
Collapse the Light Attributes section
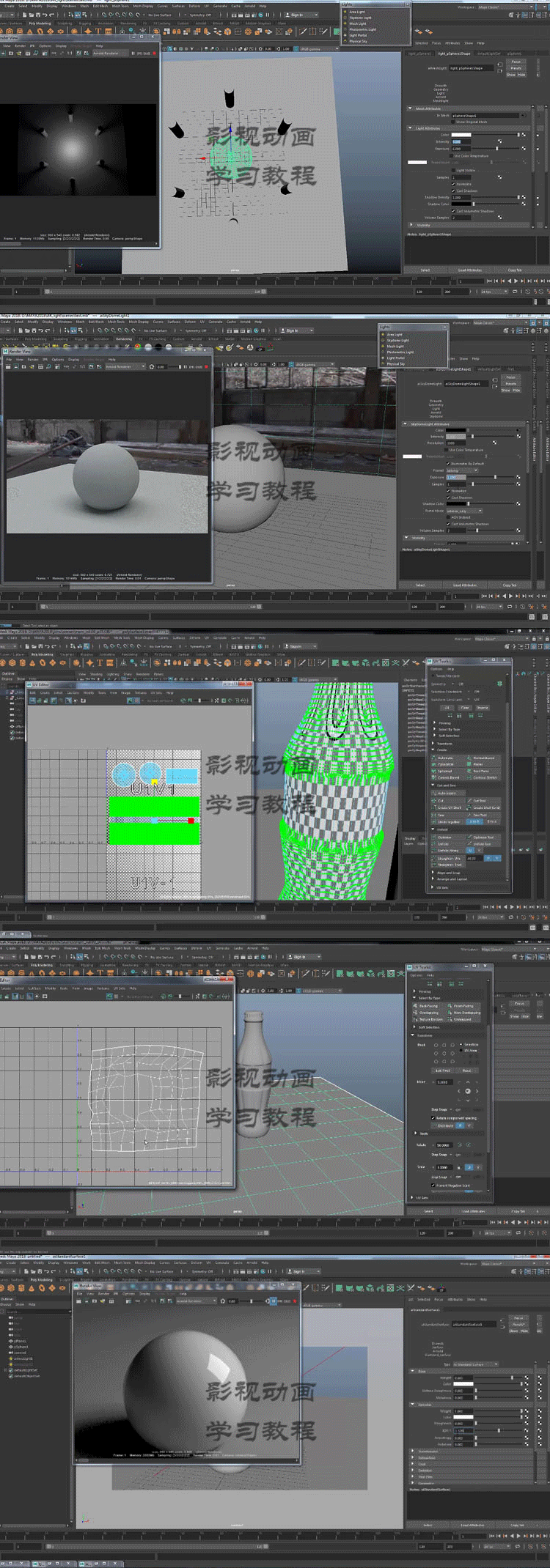click(x=411, y=128)
